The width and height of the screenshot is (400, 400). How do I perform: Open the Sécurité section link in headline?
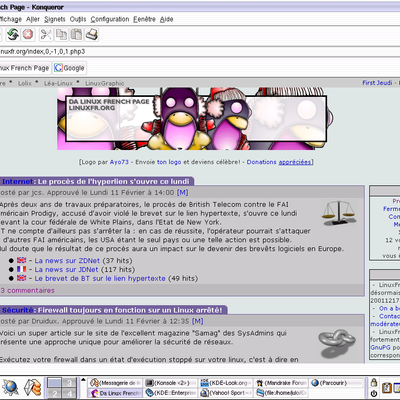point(18,310)
